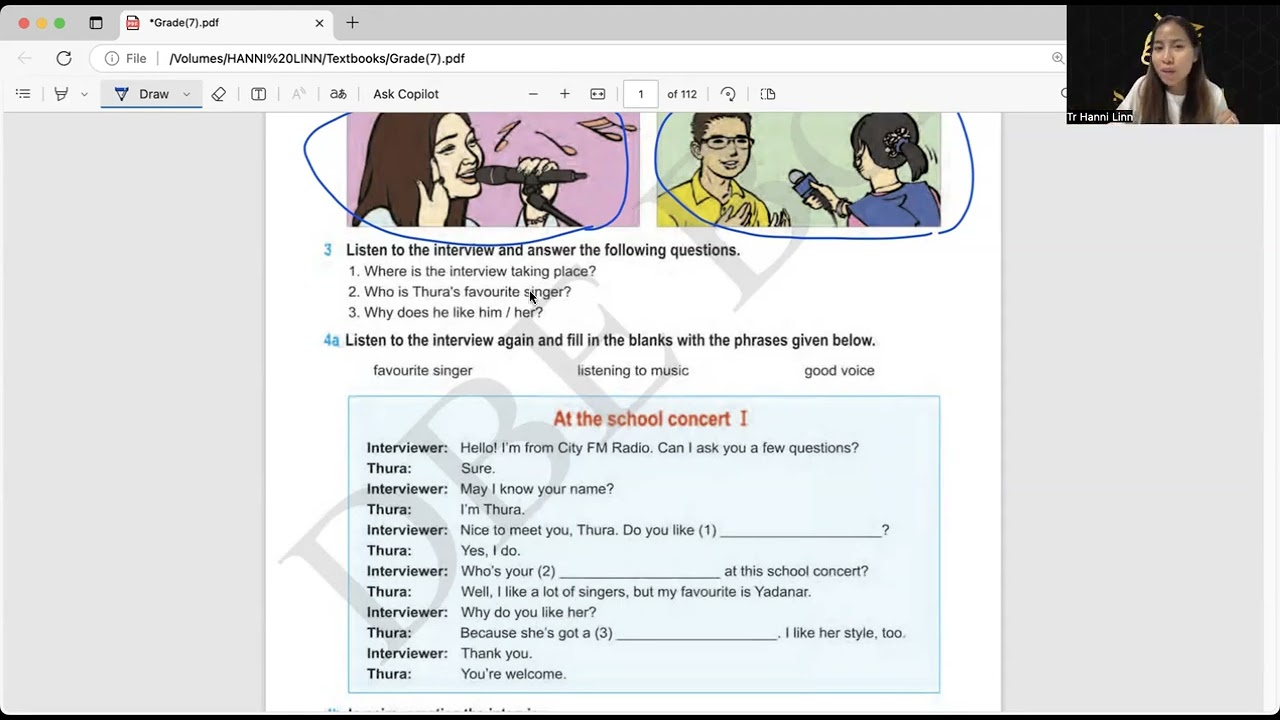The height and width of the screenshot is (720, 1280).
Task: Click the line "I'm Thura."
Action: point(492,510)
